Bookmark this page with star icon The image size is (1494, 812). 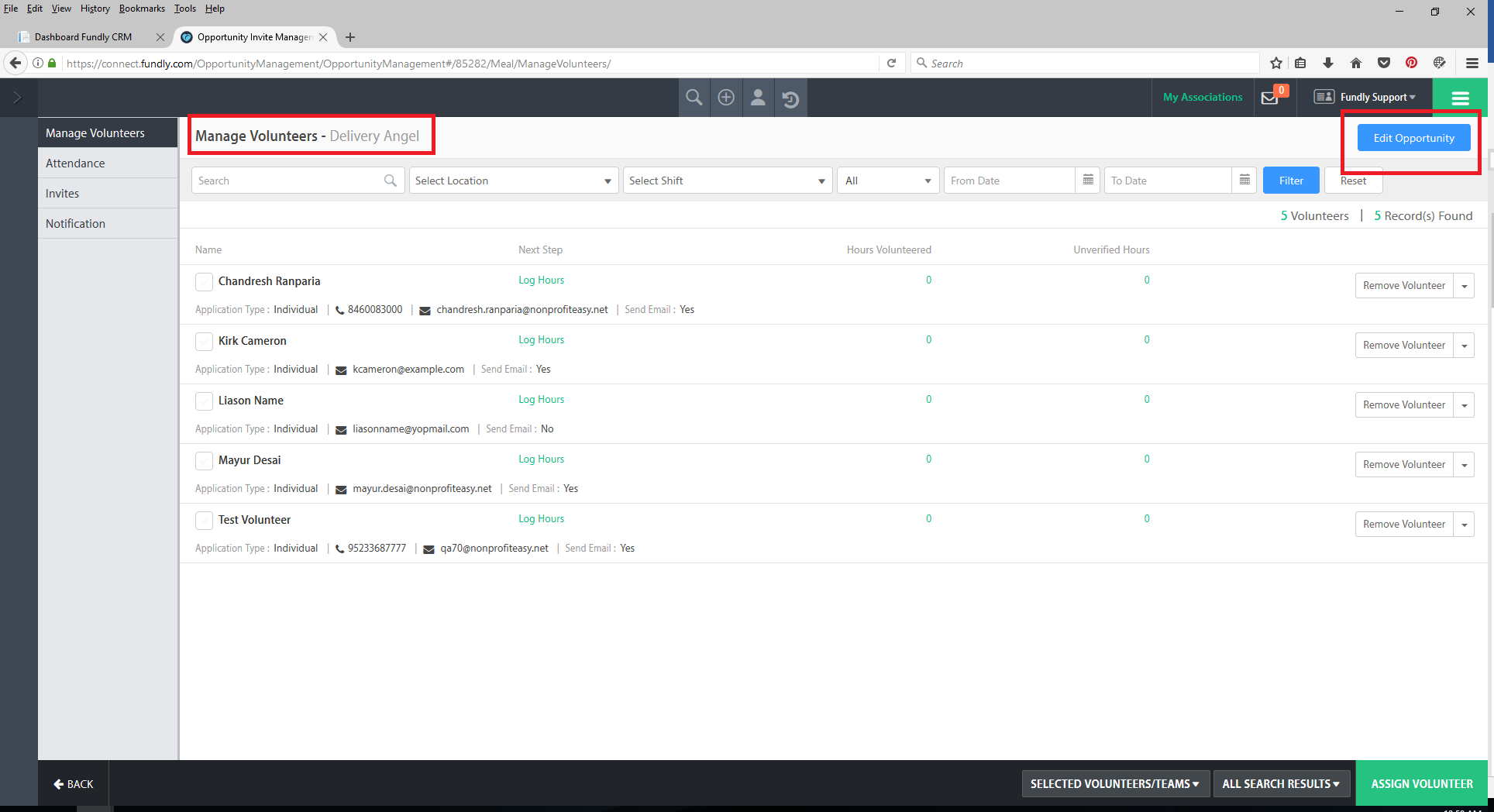[1276, 64]
